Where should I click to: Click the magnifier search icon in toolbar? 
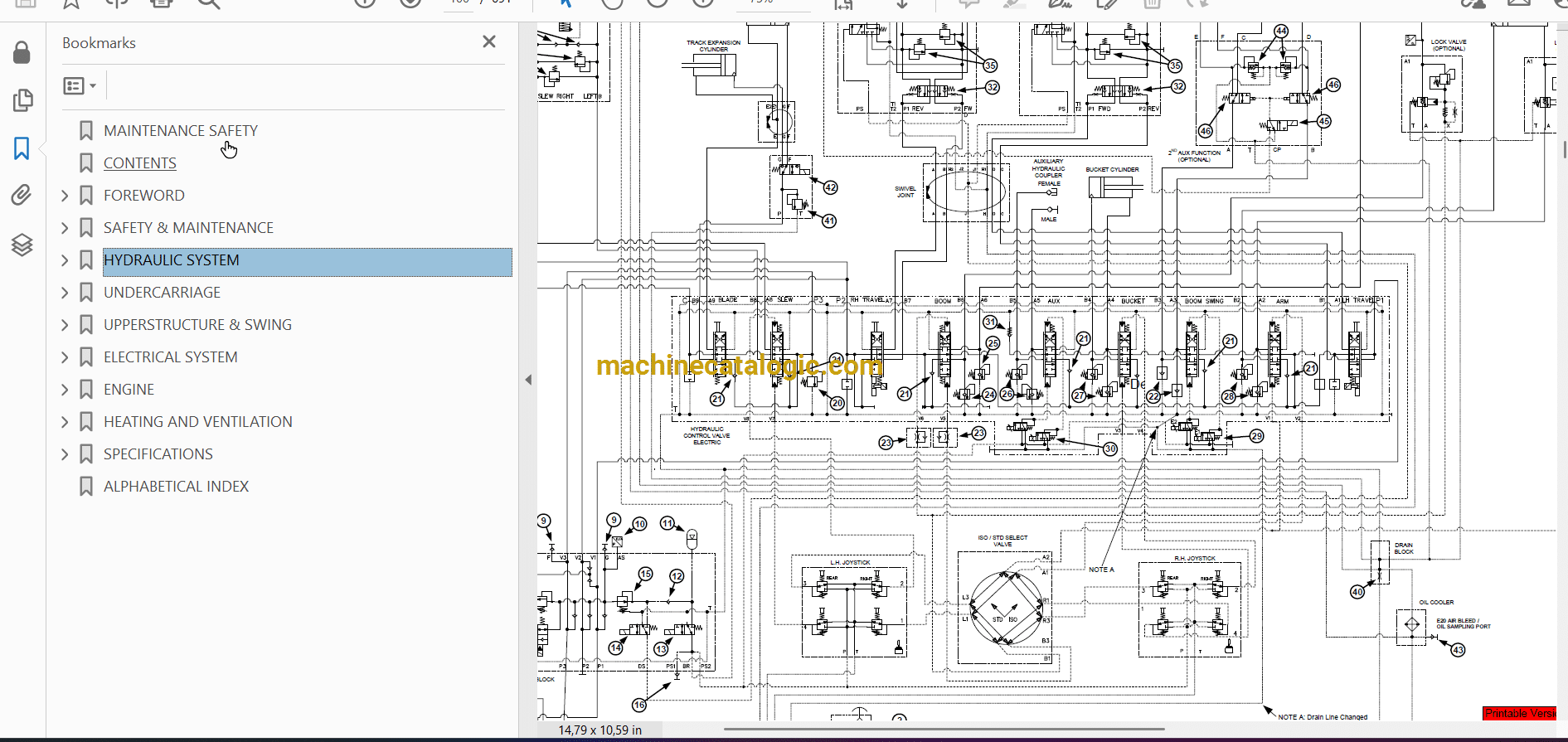click(209, 4)
